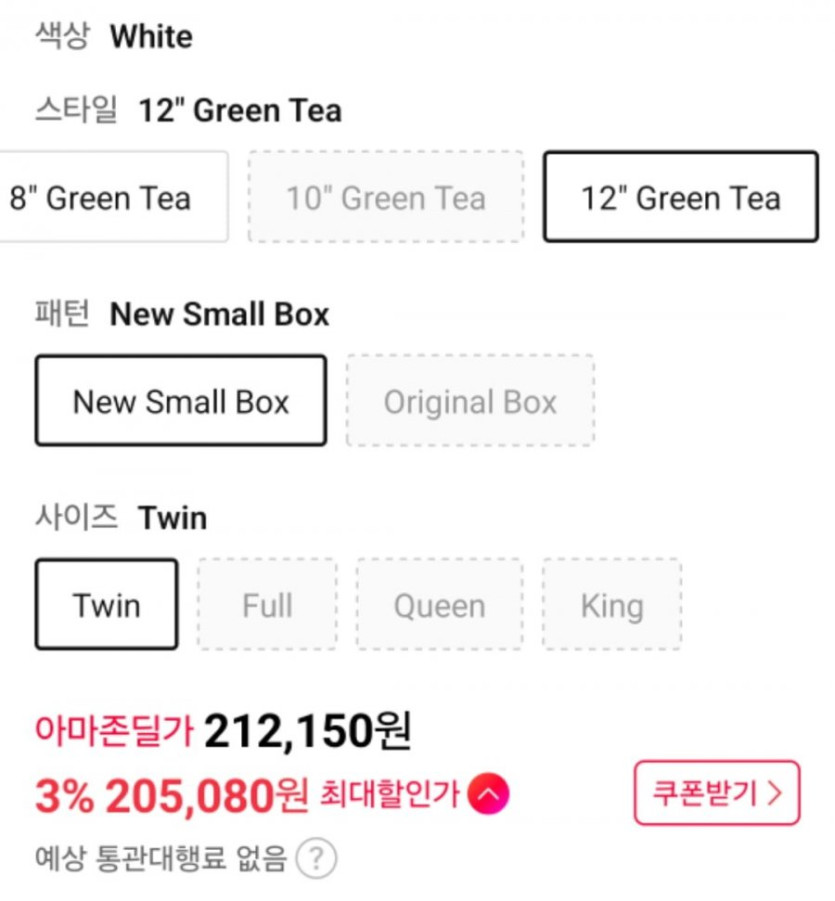
Task: Tap the 최대할인가 text label
Action: tap(389, 795)
